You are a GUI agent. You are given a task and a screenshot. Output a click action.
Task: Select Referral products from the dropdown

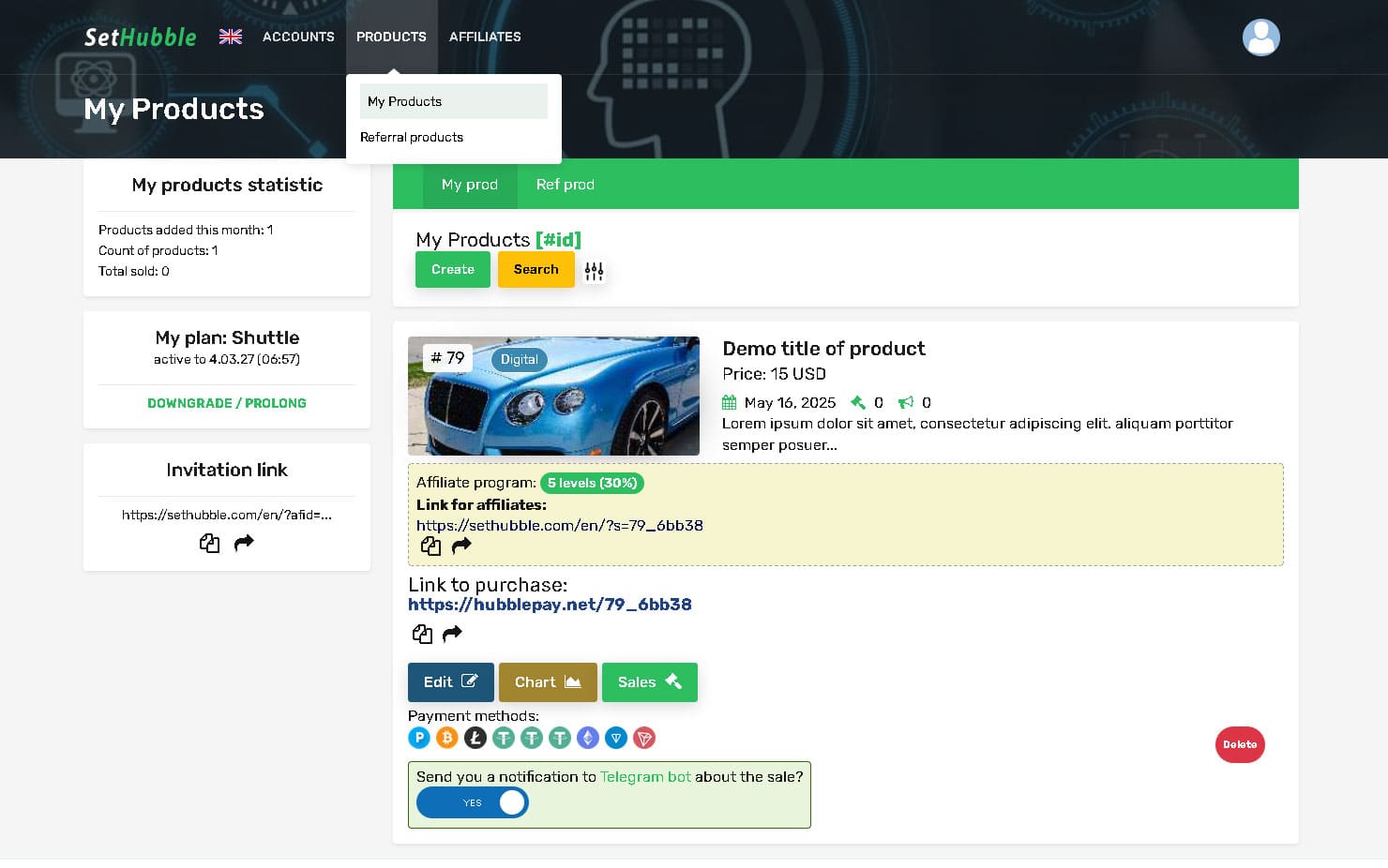click(x=412, y=137)
